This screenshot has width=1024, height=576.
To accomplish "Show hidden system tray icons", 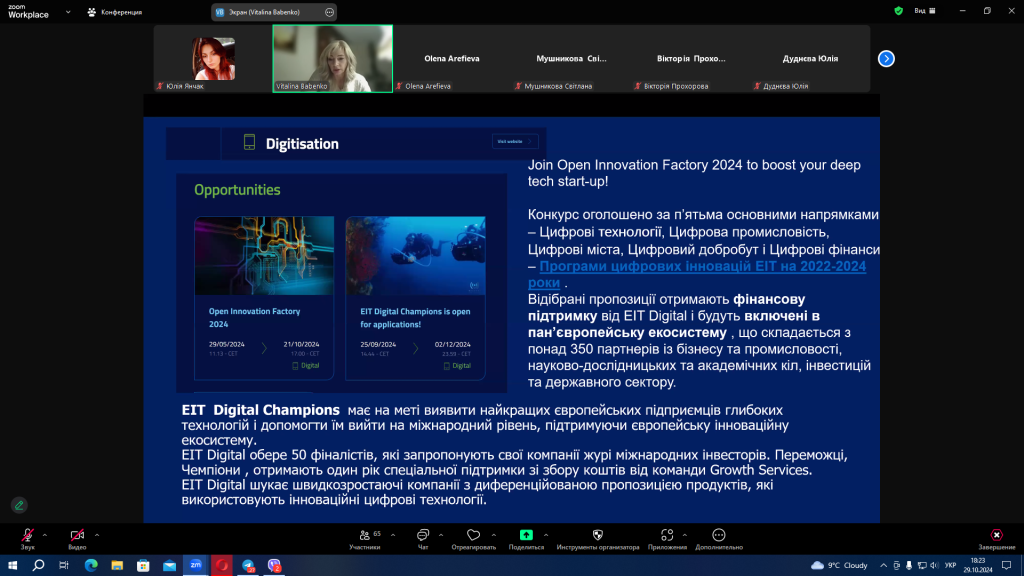I will click(884, 566).
